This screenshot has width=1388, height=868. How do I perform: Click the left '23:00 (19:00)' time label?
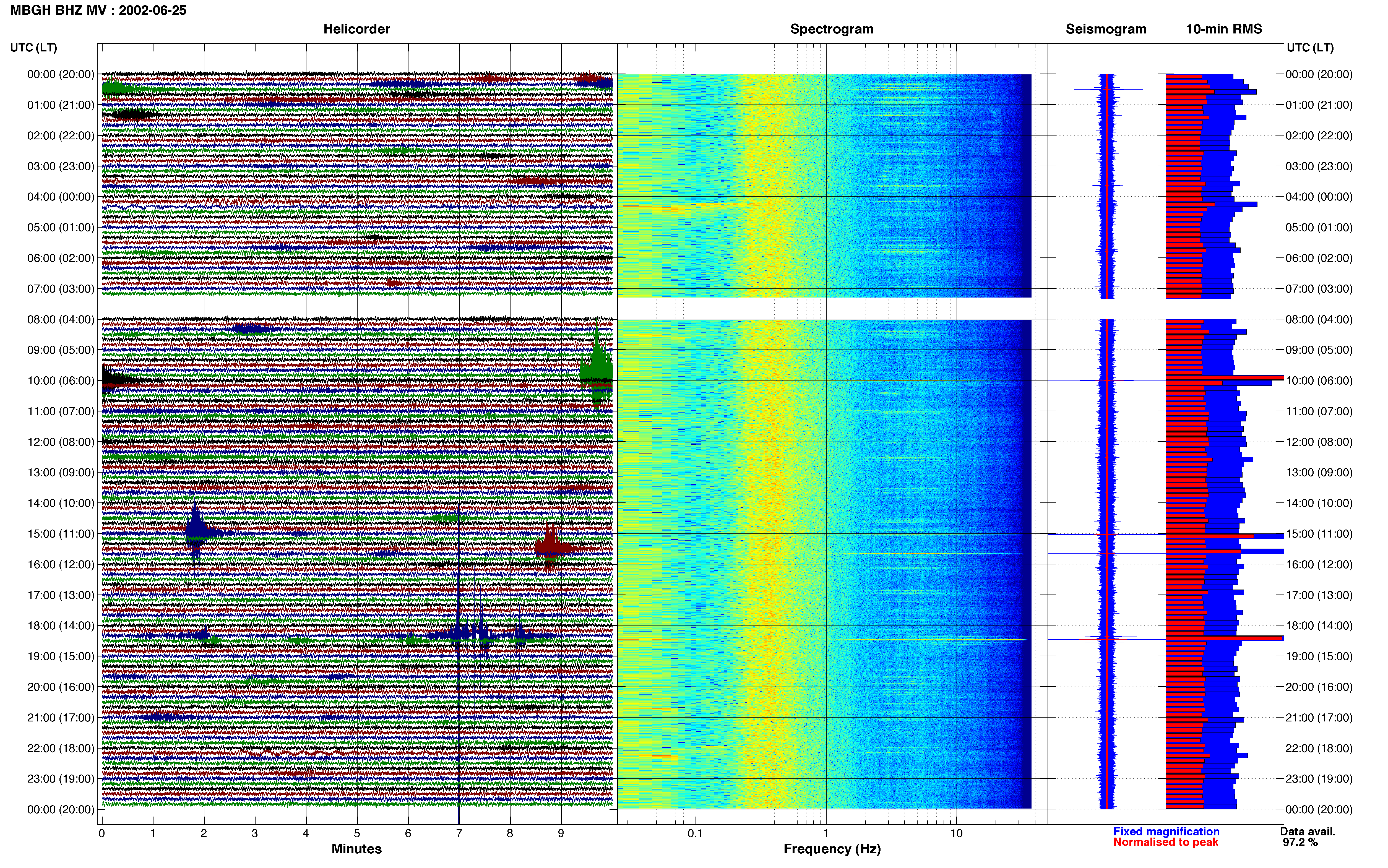pyautogui.click(x=61, y=778)
